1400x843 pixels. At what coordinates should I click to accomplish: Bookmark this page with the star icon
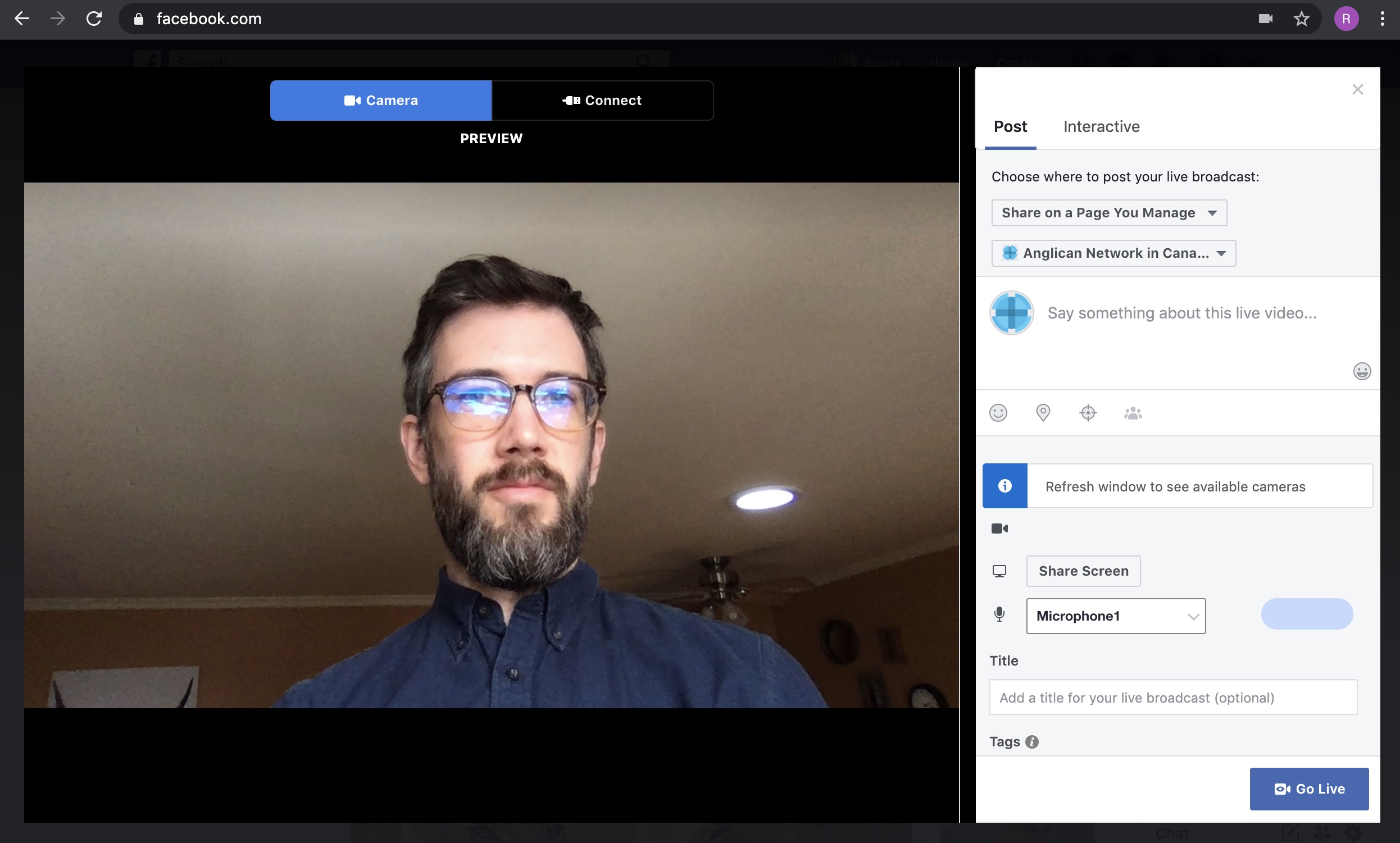coord(1301,19)
